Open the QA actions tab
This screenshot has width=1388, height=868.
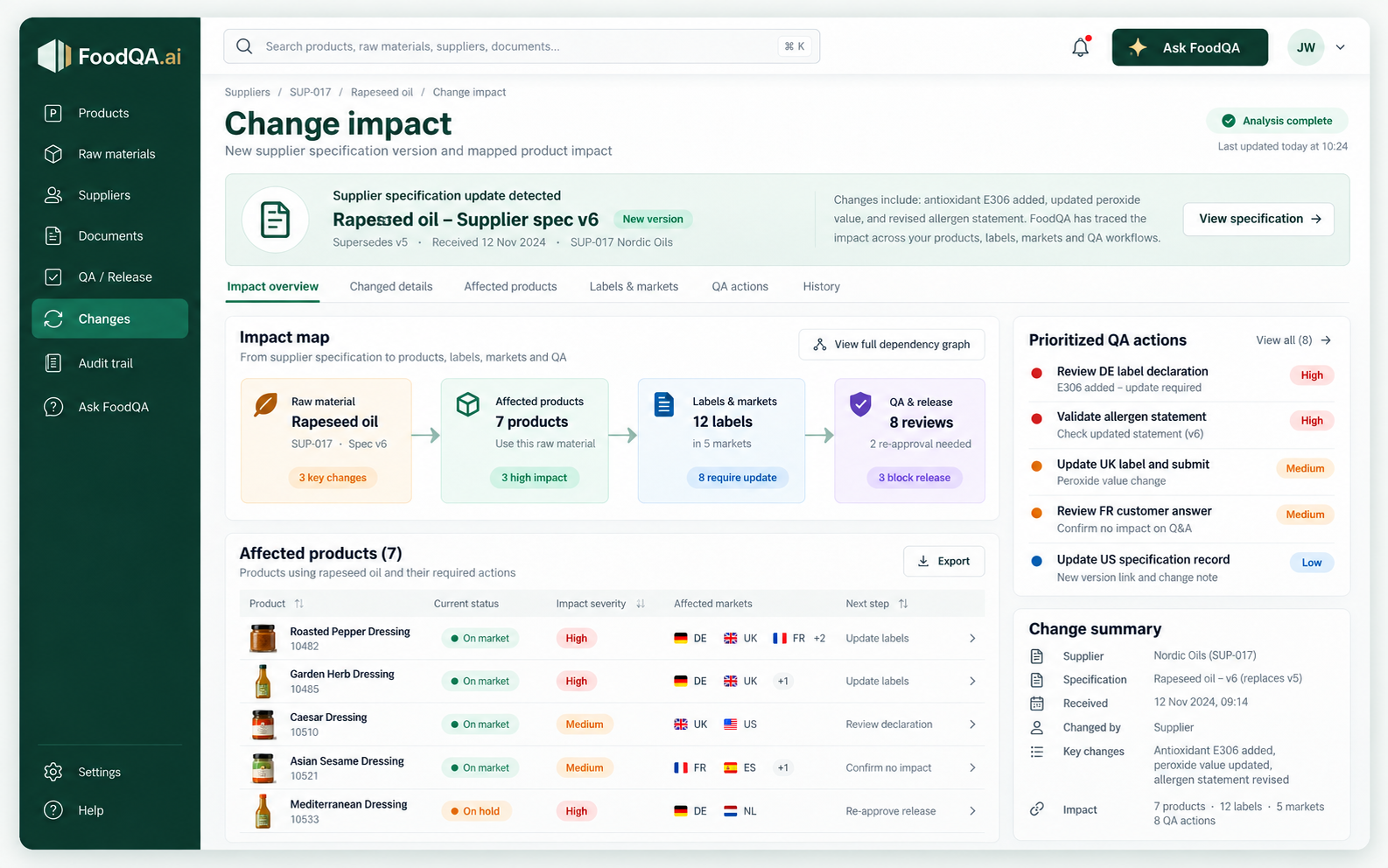pyautogui.click(x=740, y=286)
